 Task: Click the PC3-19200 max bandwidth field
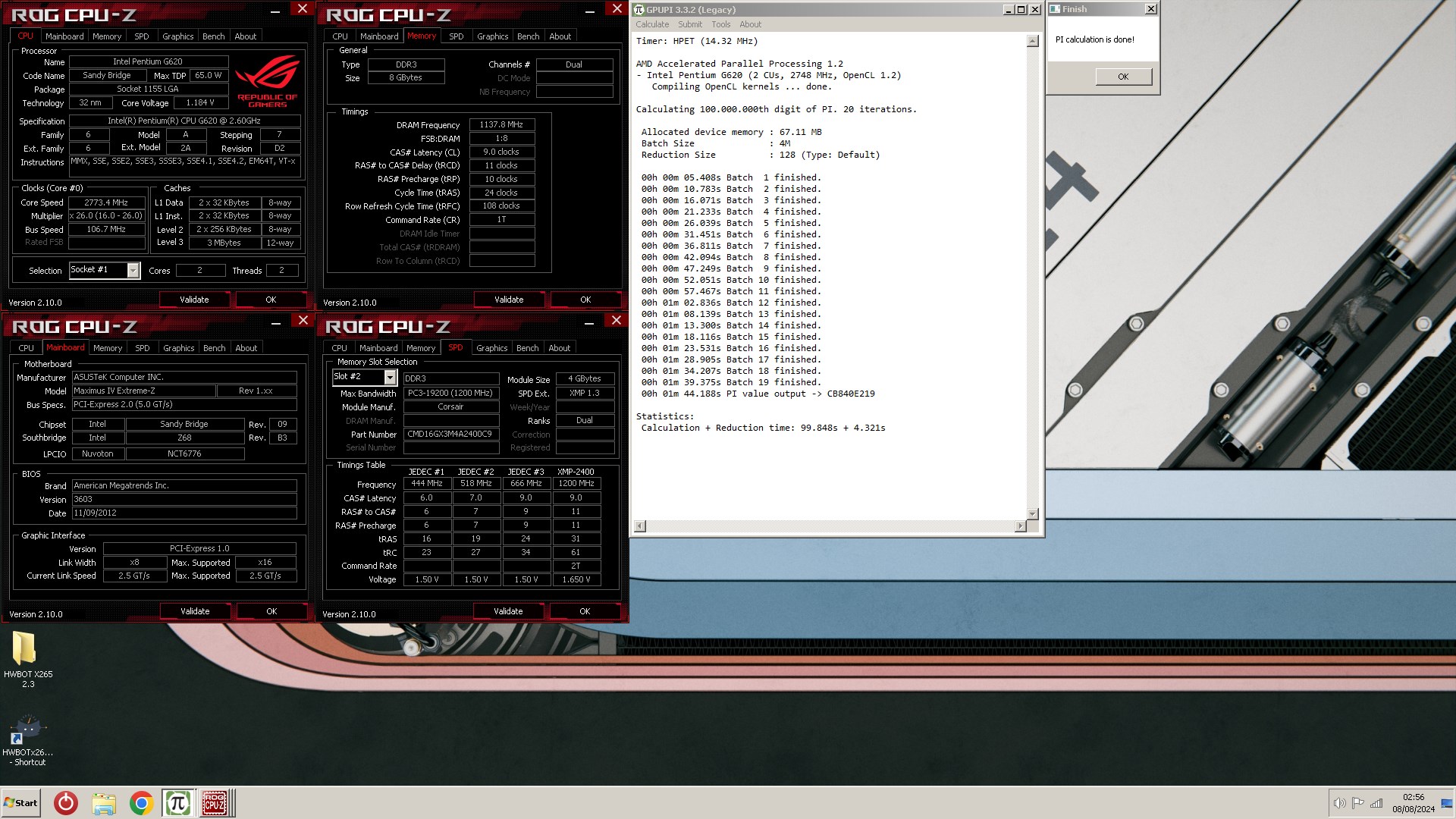click(x=450, y=394)
